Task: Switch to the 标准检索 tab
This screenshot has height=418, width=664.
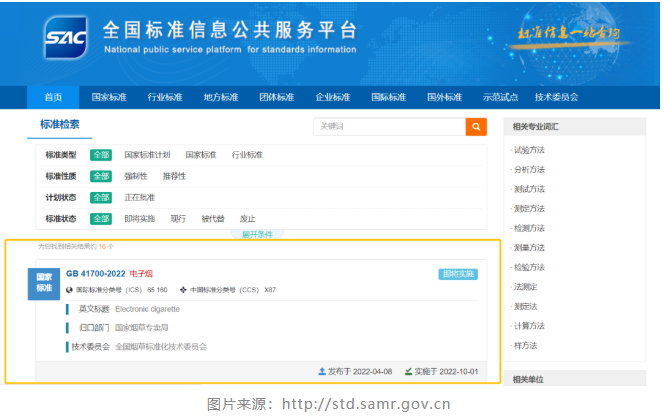Action: point(59,125)
